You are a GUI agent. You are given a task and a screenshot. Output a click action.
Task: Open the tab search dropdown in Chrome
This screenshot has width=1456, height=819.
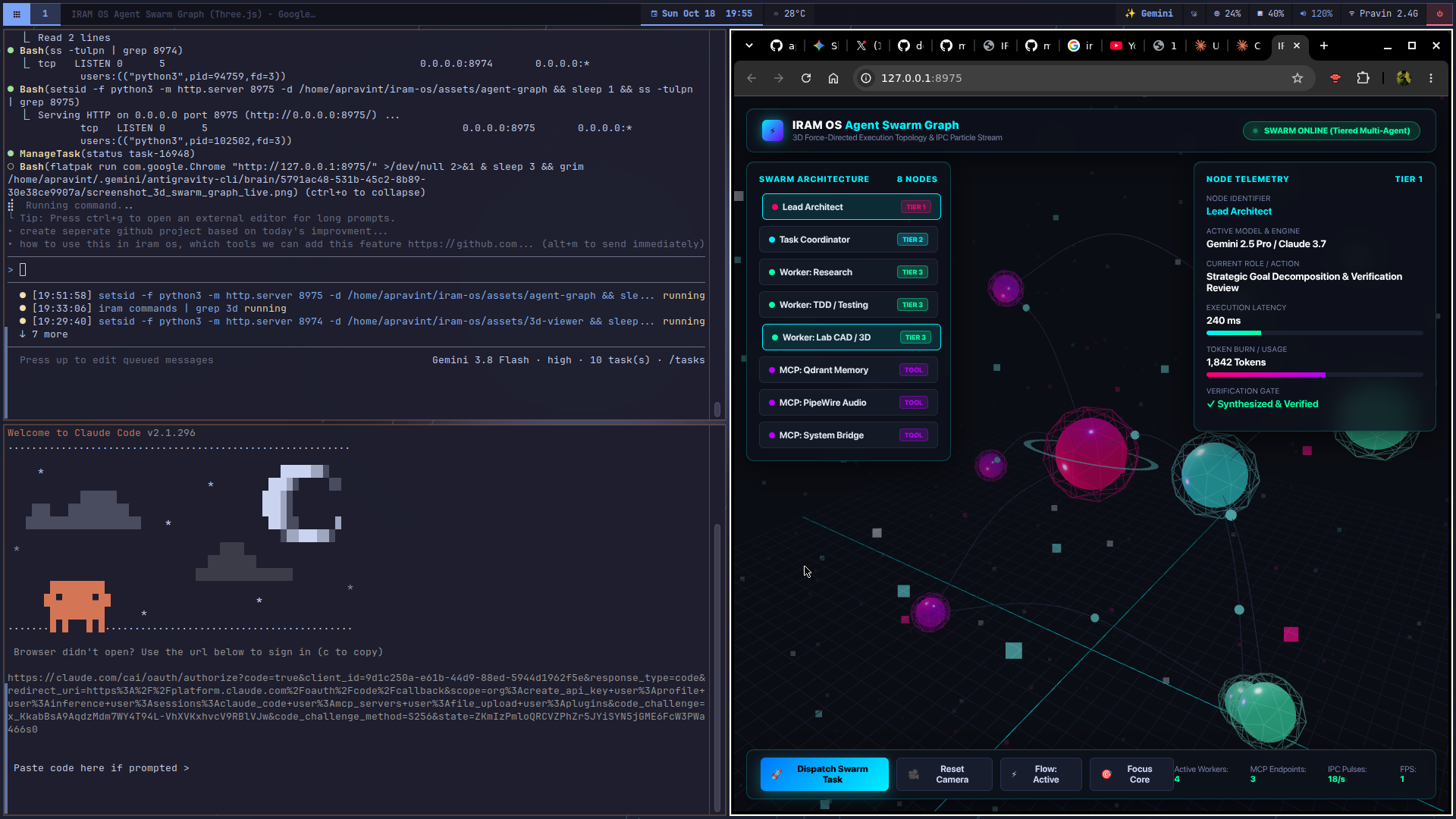pyautogui.click(x=749, y=45)
